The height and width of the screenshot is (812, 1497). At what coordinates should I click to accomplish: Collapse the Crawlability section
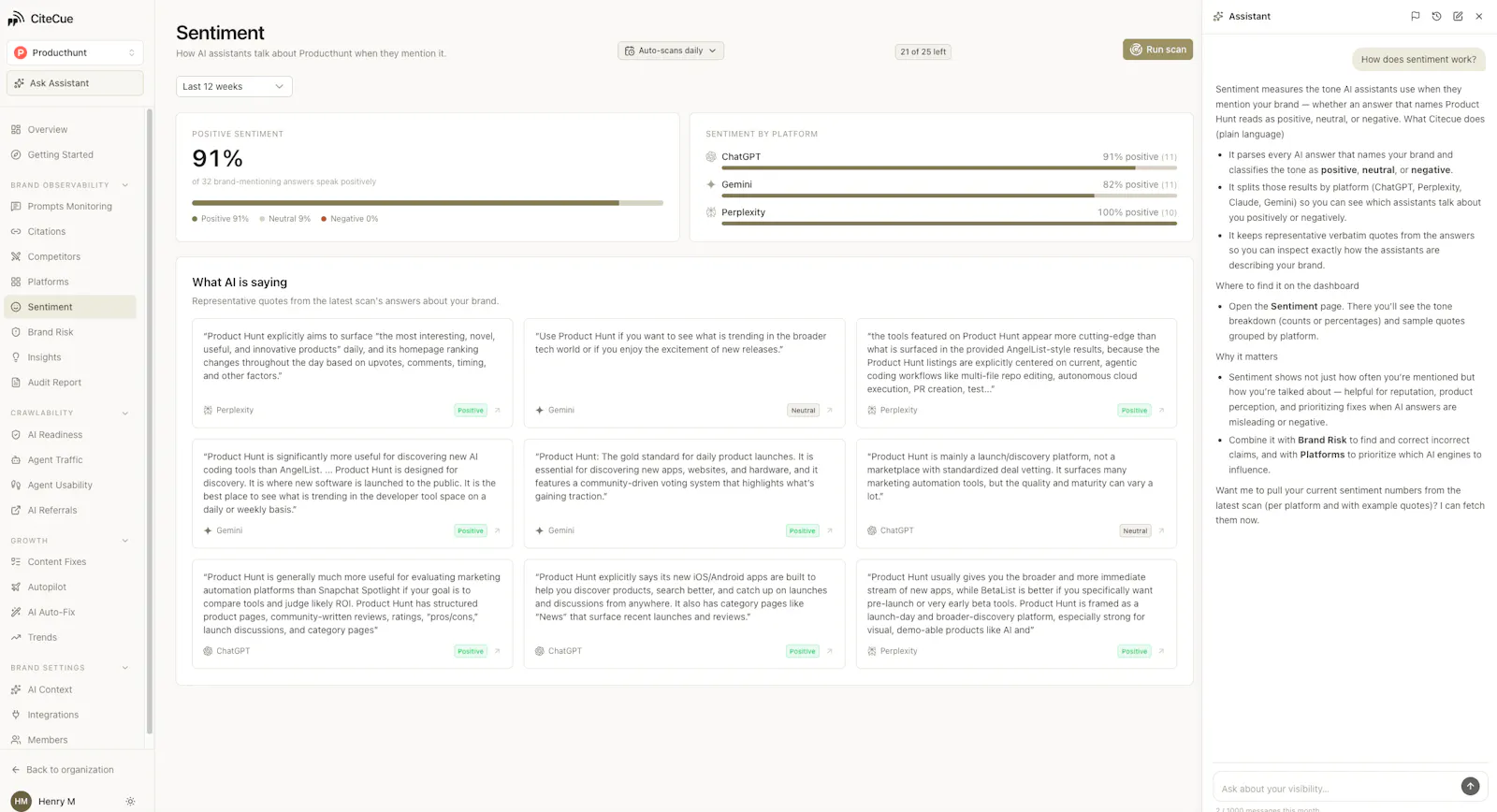(x=125, y=413)
